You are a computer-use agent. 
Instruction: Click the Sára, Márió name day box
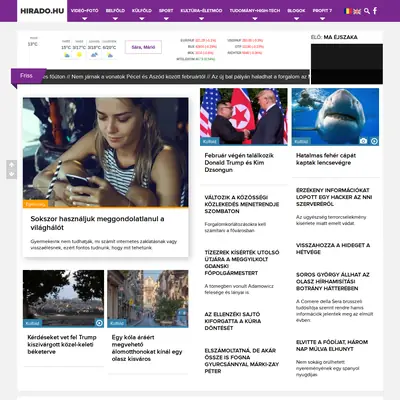[x=143, y=47]
